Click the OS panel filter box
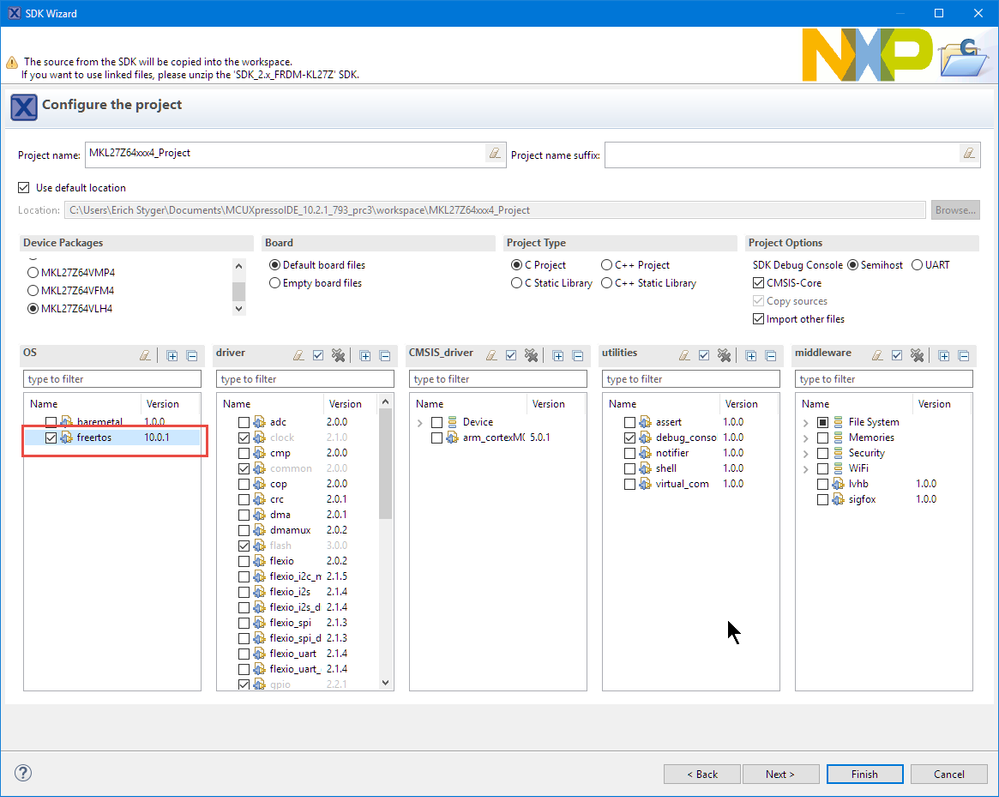 tap(112, 379)
